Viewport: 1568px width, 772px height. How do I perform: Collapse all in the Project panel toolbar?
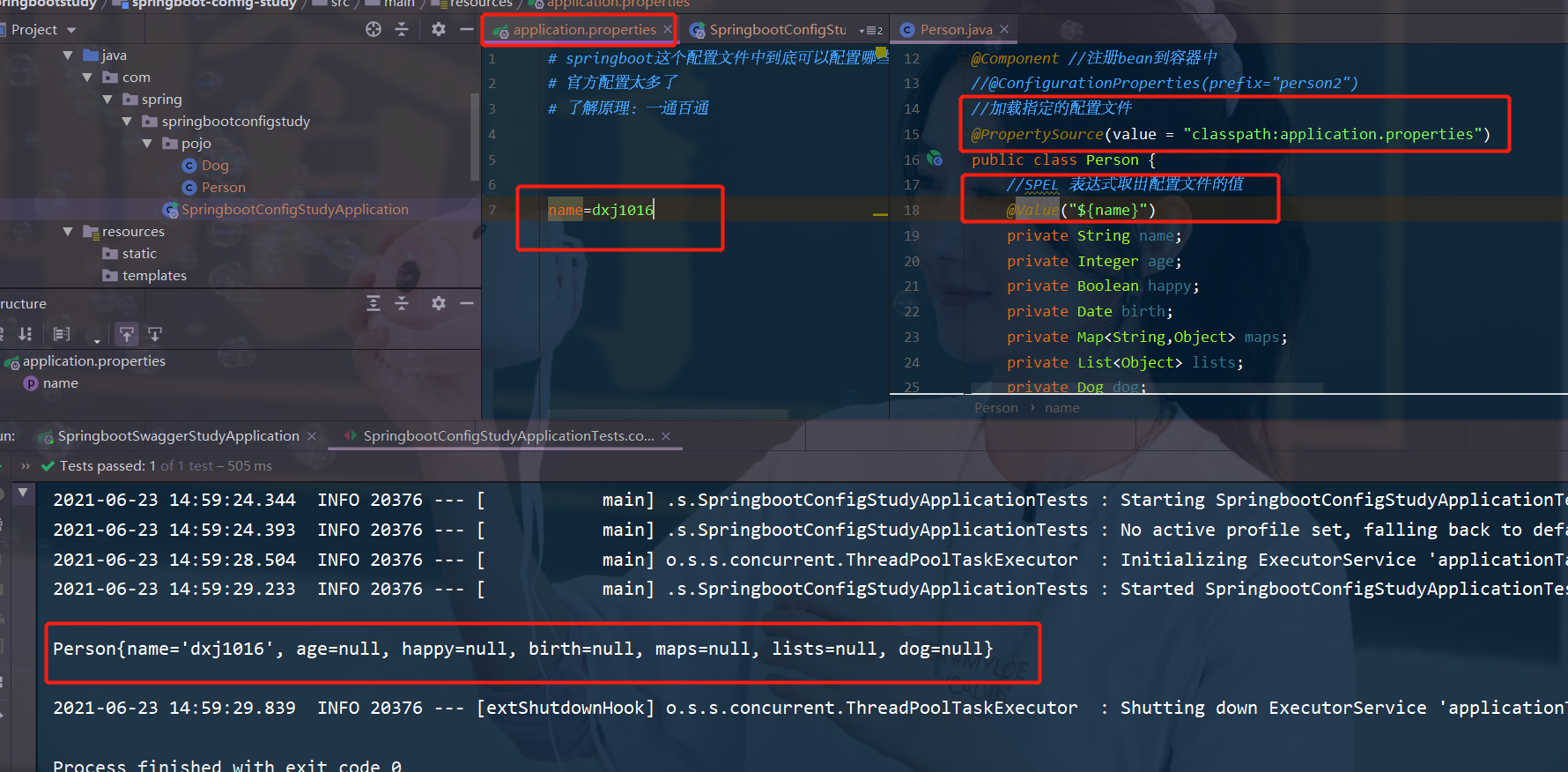(x=402, y=29)
